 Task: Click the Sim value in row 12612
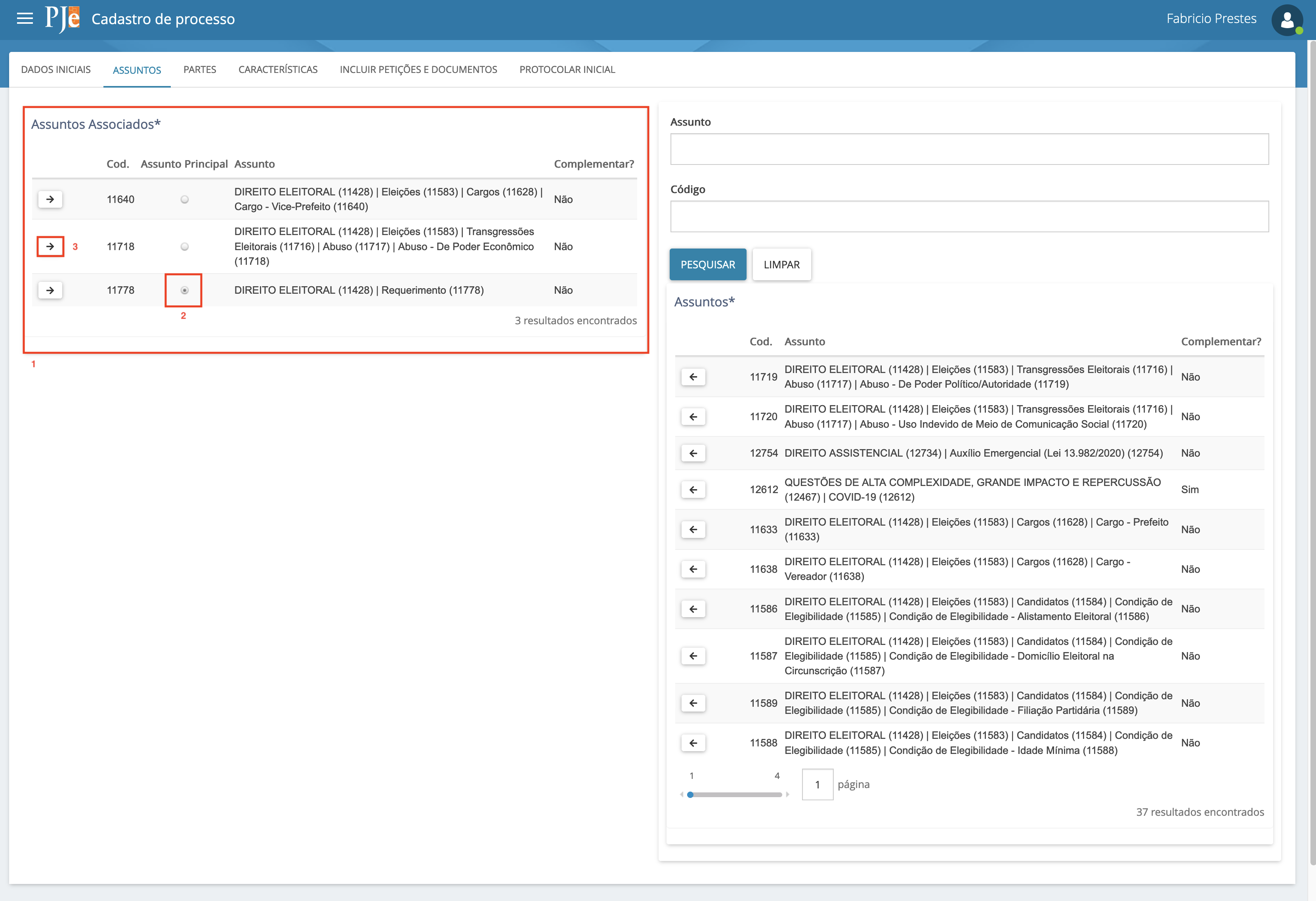1190,489
